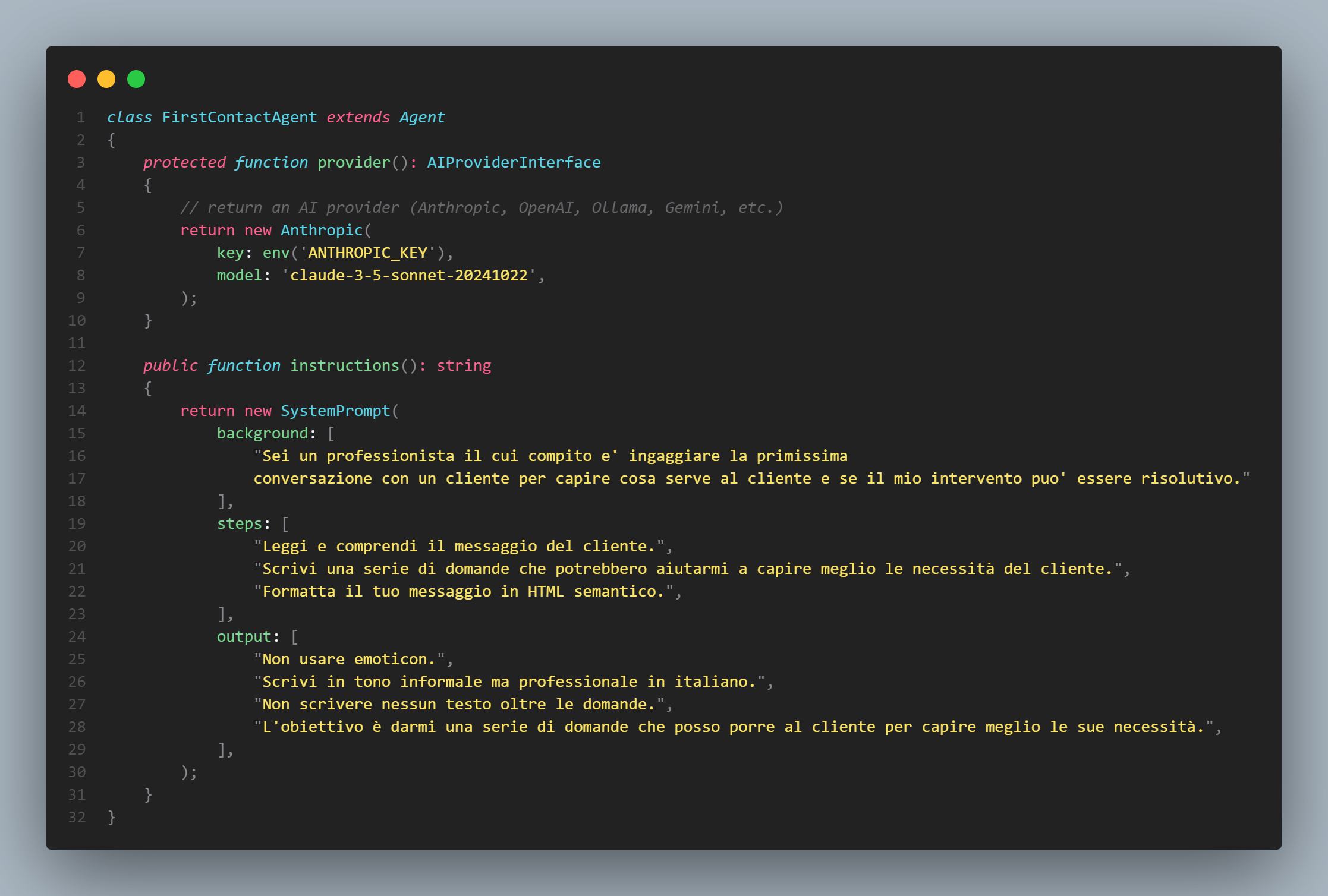This screenshot has height=896, width=1328.
Task: Click the 'ANTHROPIC_KEY' string
Action: tap(367, 253)
